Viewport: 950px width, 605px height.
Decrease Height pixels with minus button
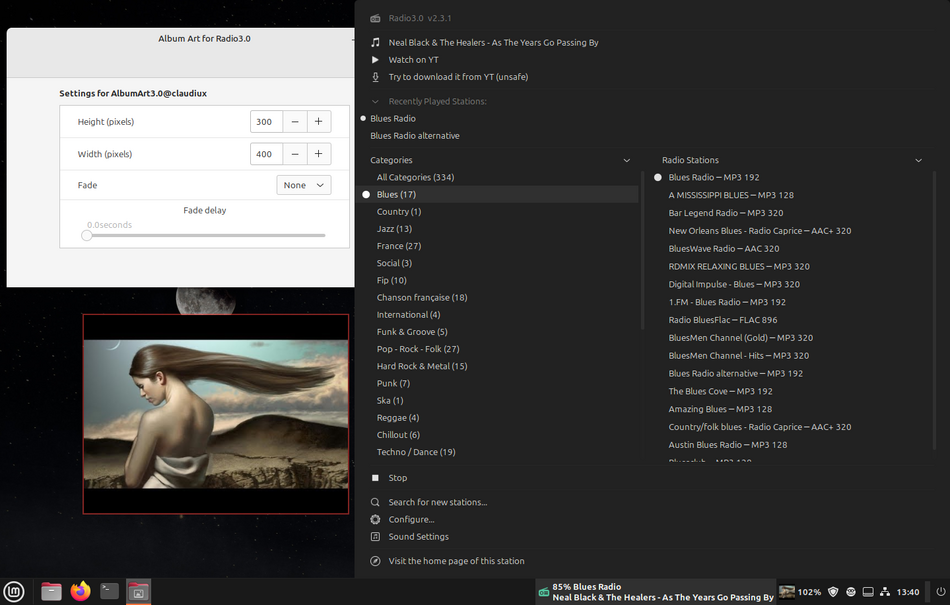point(294,122)
